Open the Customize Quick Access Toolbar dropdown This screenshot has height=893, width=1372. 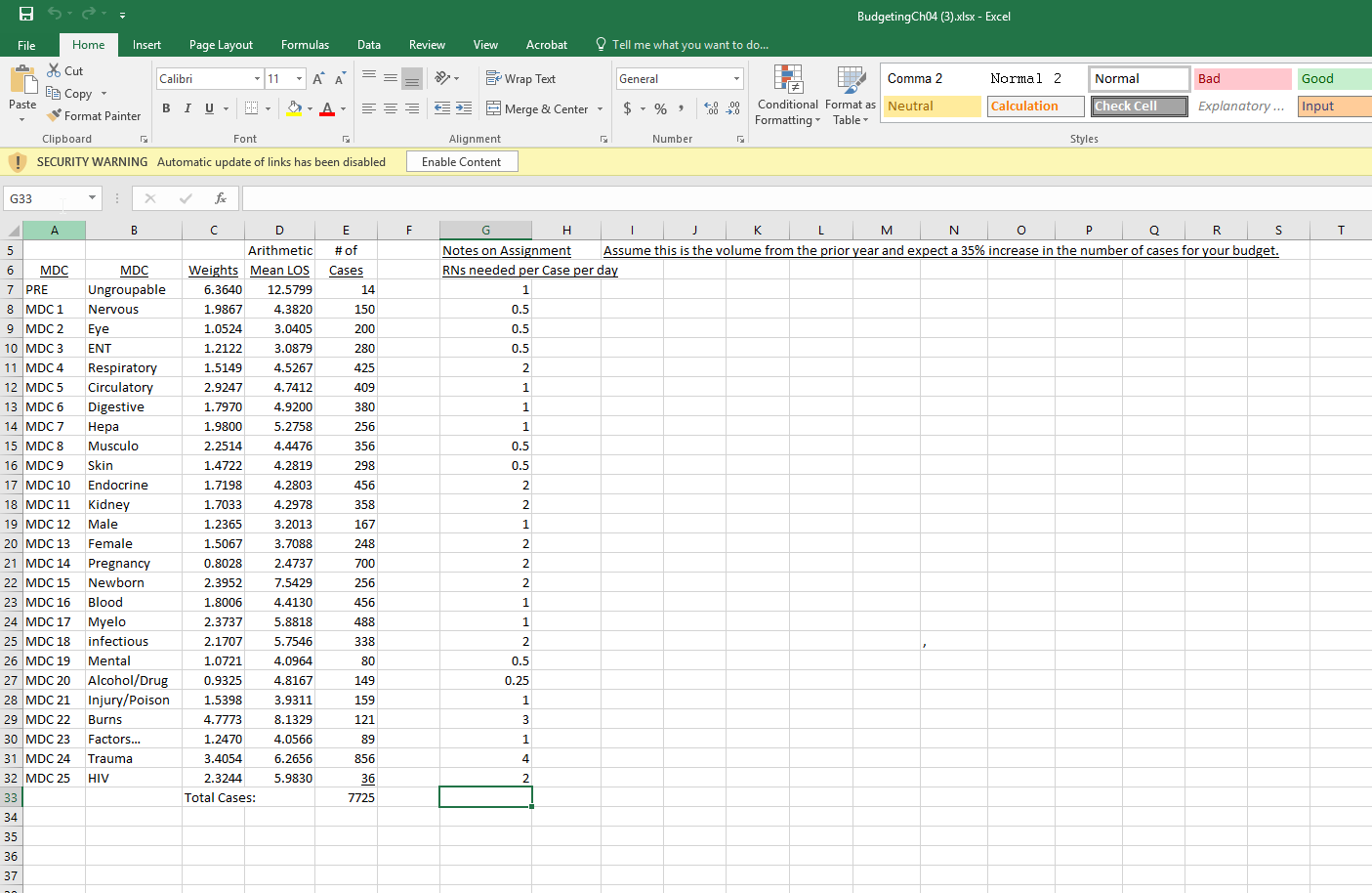(122, 15)
